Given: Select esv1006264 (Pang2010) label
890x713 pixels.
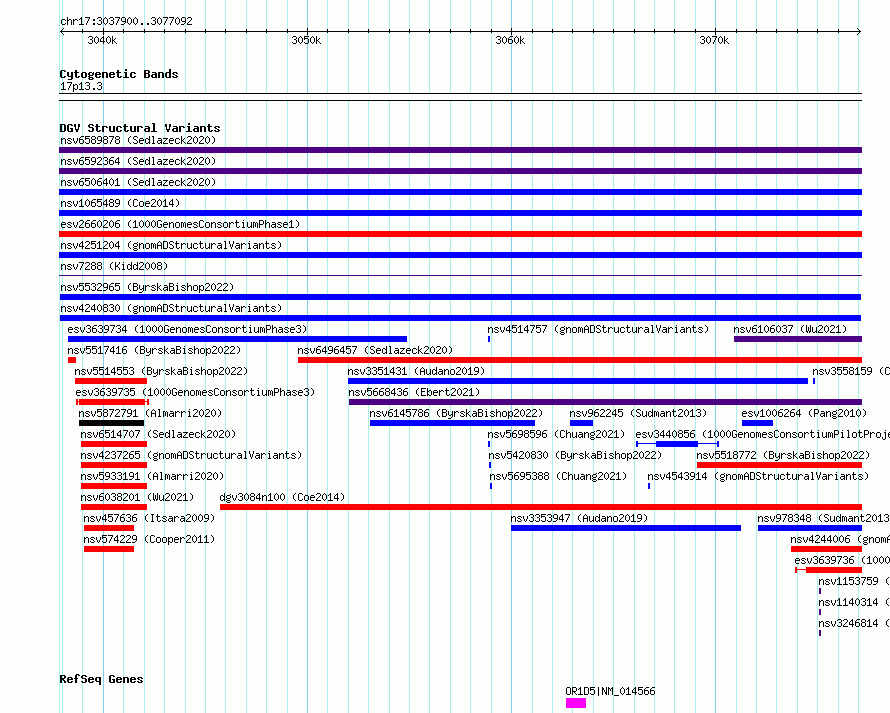Looking at the screenshot, I should tap(804, 413).
